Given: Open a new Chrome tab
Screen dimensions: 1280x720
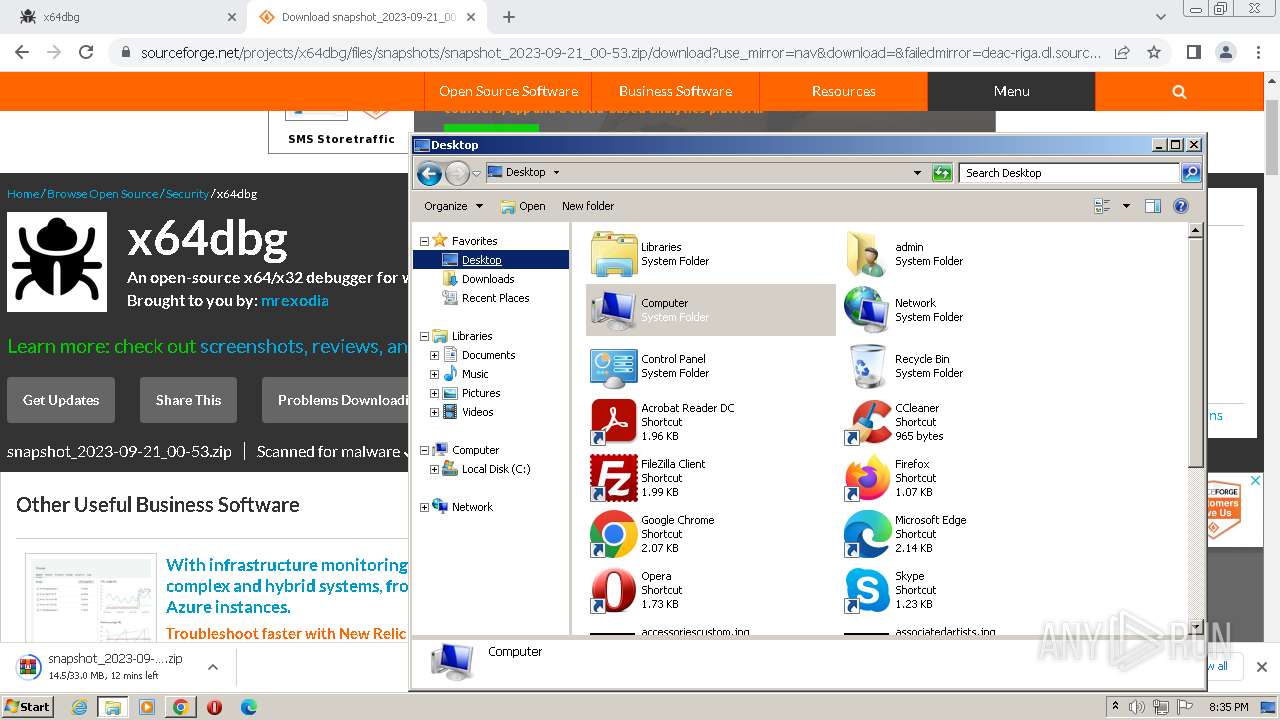Looking at the screenshot, I should point(509,17).
